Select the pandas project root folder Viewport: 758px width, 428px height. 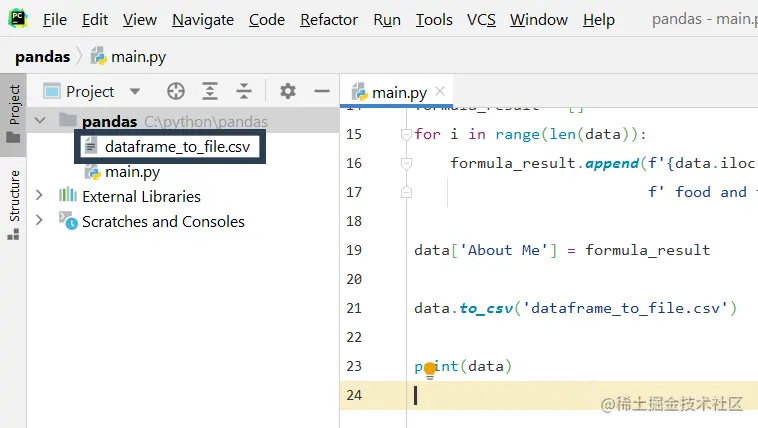(x=183, y=120)
